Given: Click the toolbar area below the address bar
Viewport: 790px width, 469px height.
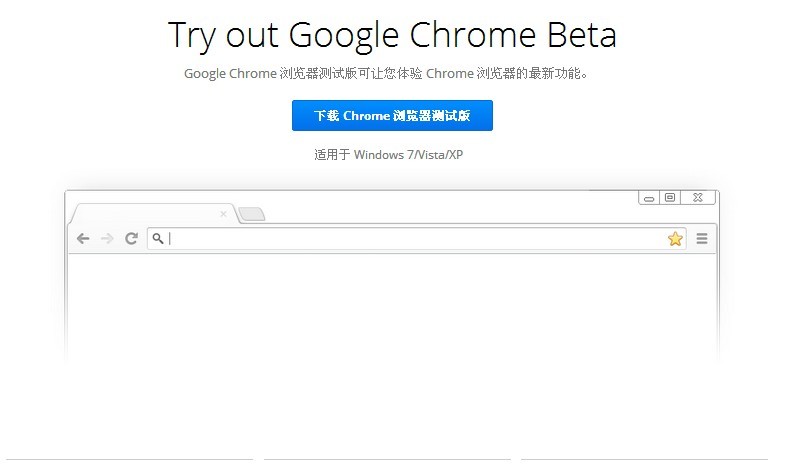Looking at the screenshot, I should tap(392, 252).
